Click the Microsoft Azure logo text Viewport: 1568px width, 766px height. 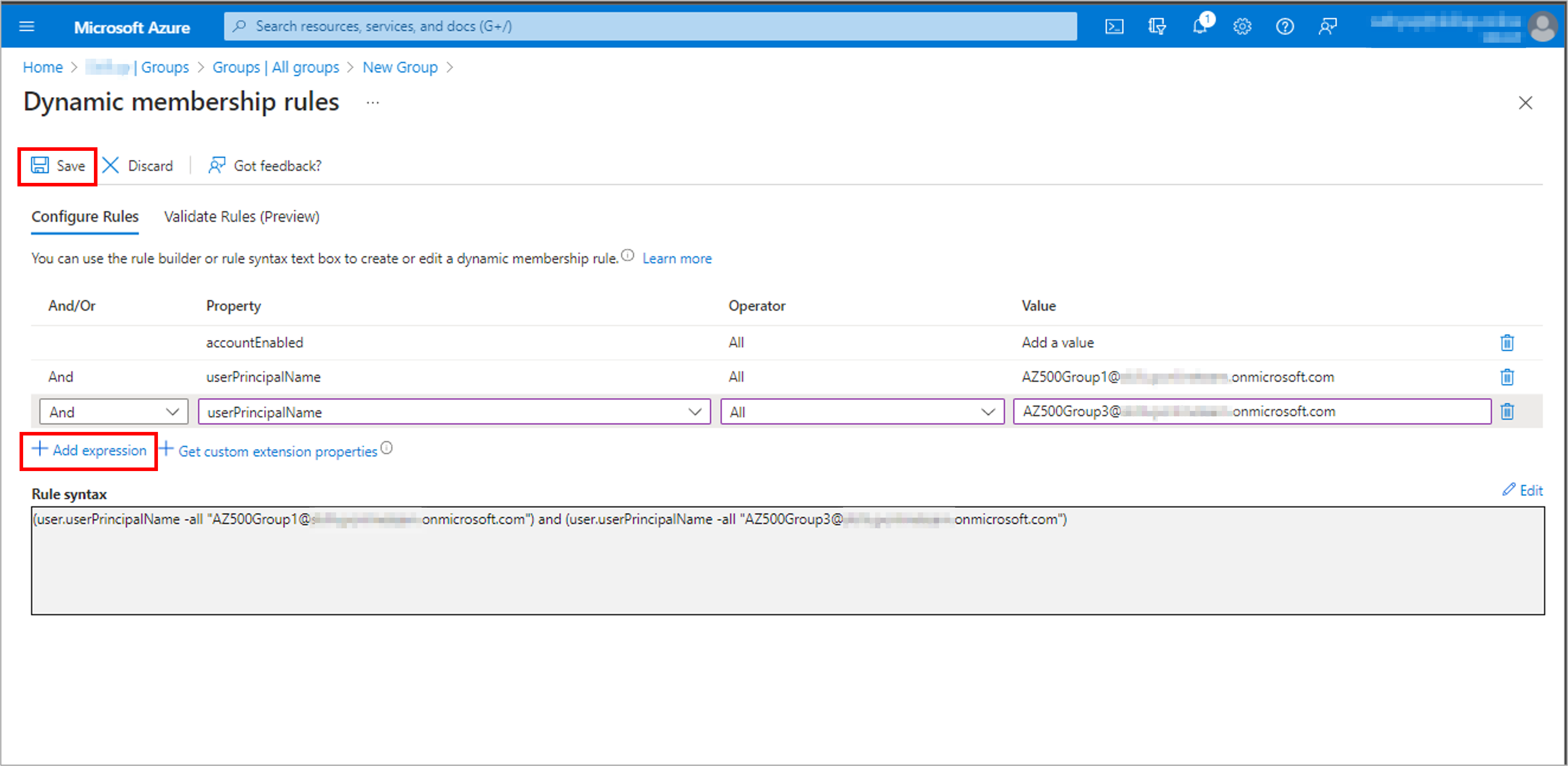[132, 27]
